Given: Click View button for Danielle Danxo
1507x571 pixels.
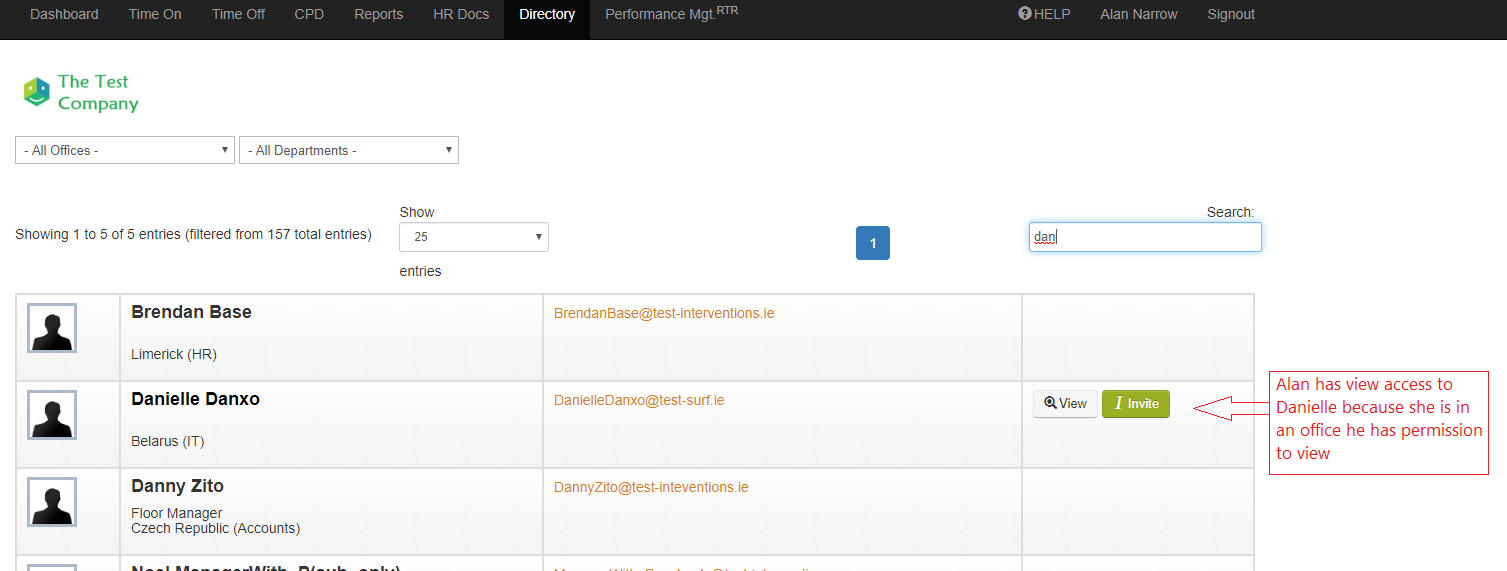Looking at the screenshot, I should [1065, 404].
